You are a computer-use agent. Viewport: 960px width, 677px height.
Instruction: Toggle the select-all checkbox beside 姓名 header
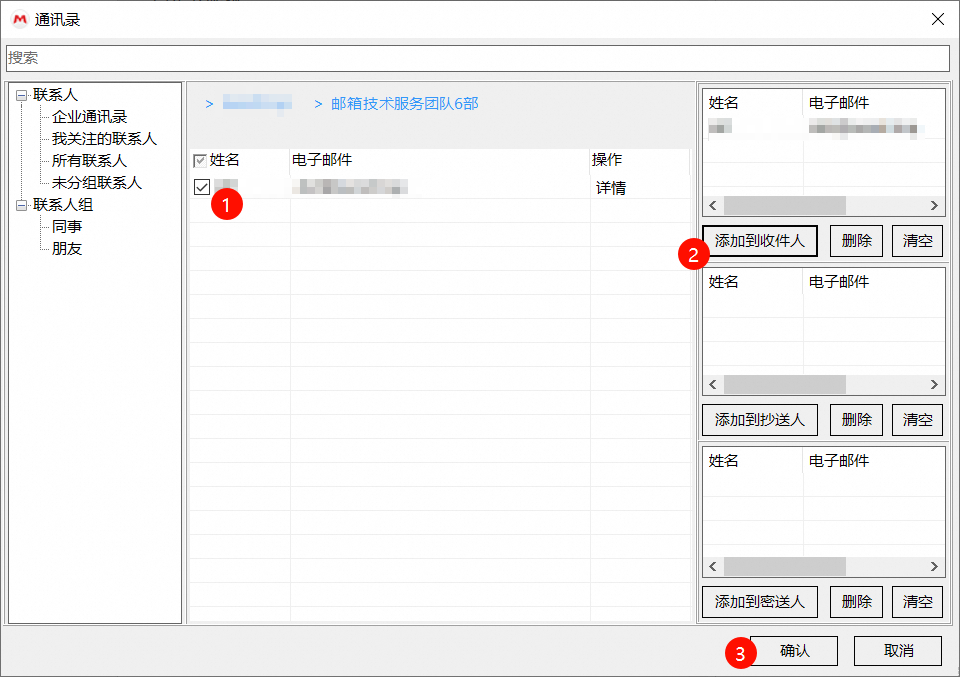(x=199, y=160)
